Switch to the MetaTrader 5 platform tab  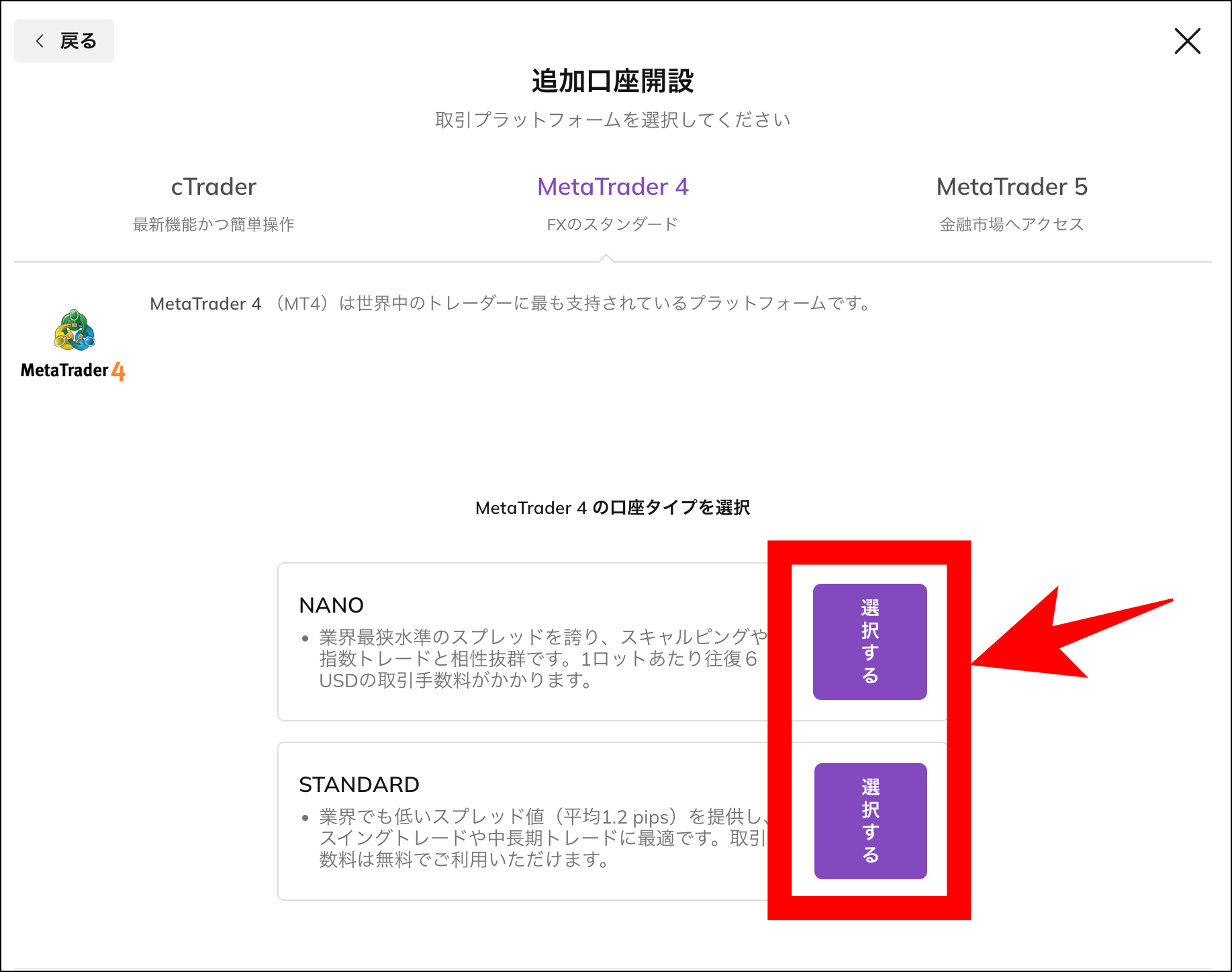point(1012,204)
